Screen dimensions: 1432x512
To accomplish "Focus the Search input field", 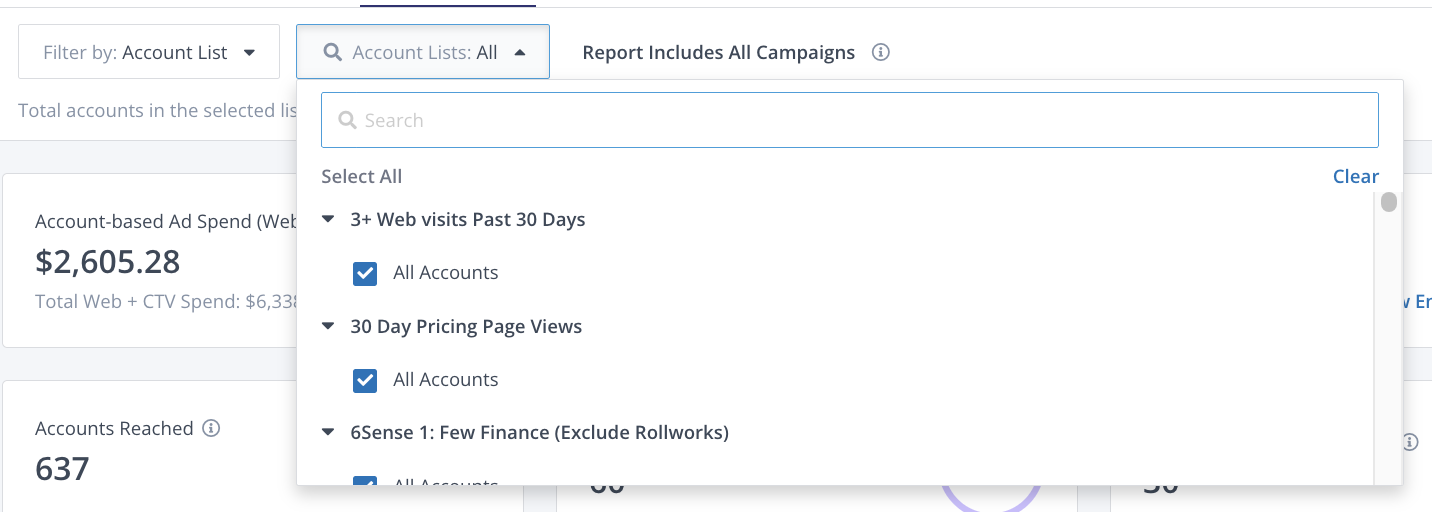I will (850, 120).
